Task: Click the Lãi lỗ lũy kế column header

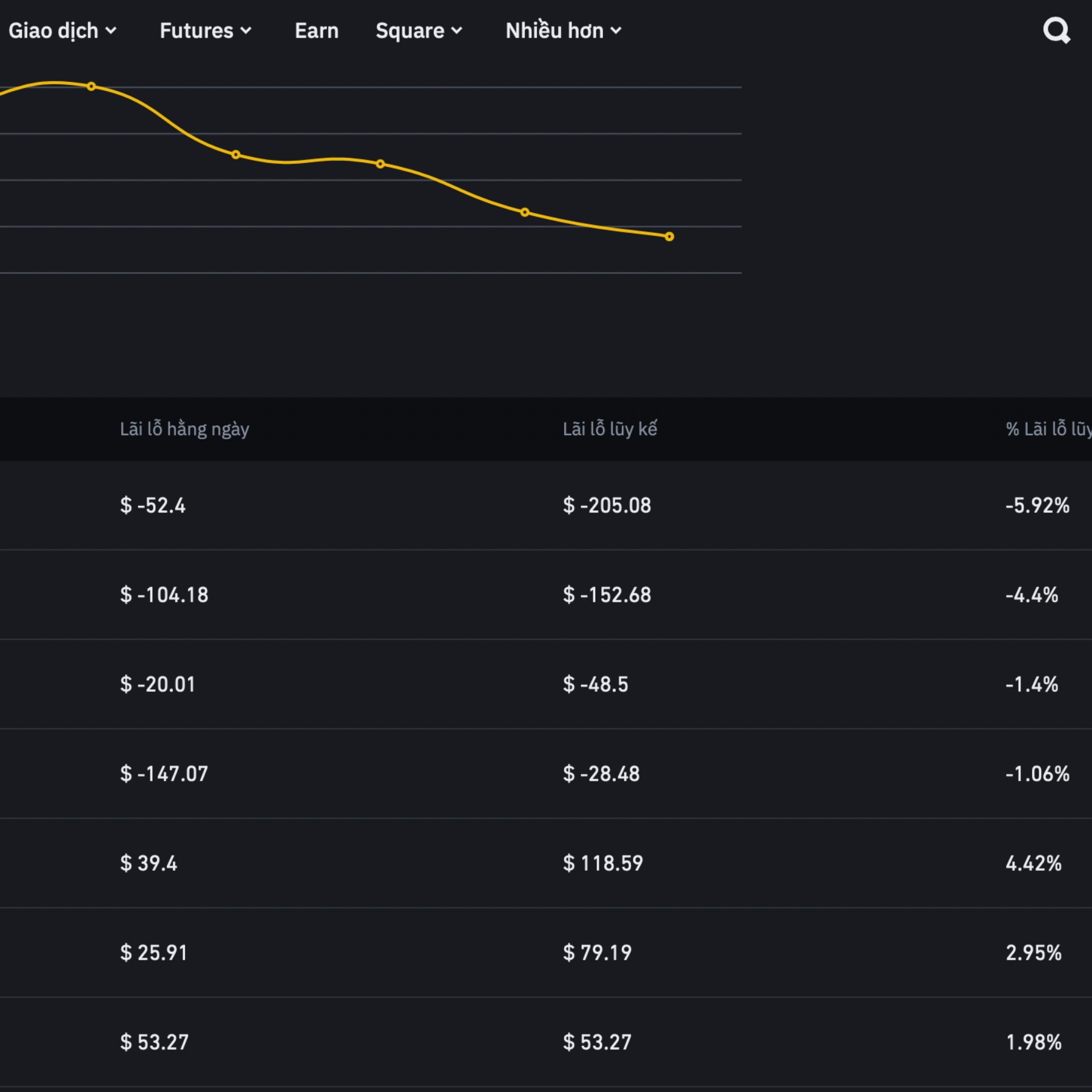Action: tap(610, 429)
